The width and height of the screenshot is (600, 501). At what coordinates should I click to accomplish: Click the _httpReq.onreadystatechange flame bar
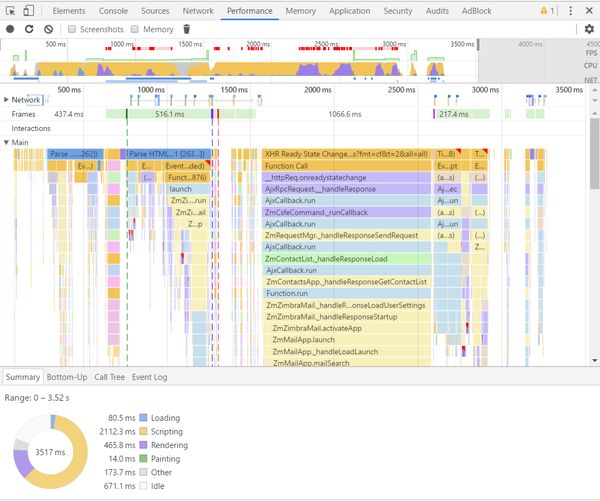346,177
